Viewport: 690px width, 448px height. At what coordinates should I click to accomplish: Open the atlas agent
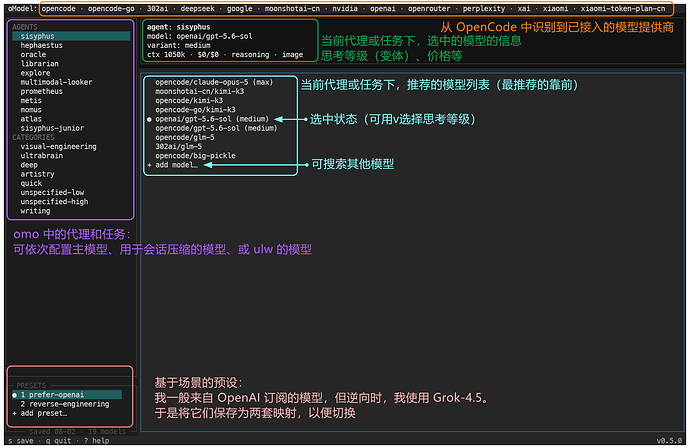pyautogui.click(x=31, y=119)
